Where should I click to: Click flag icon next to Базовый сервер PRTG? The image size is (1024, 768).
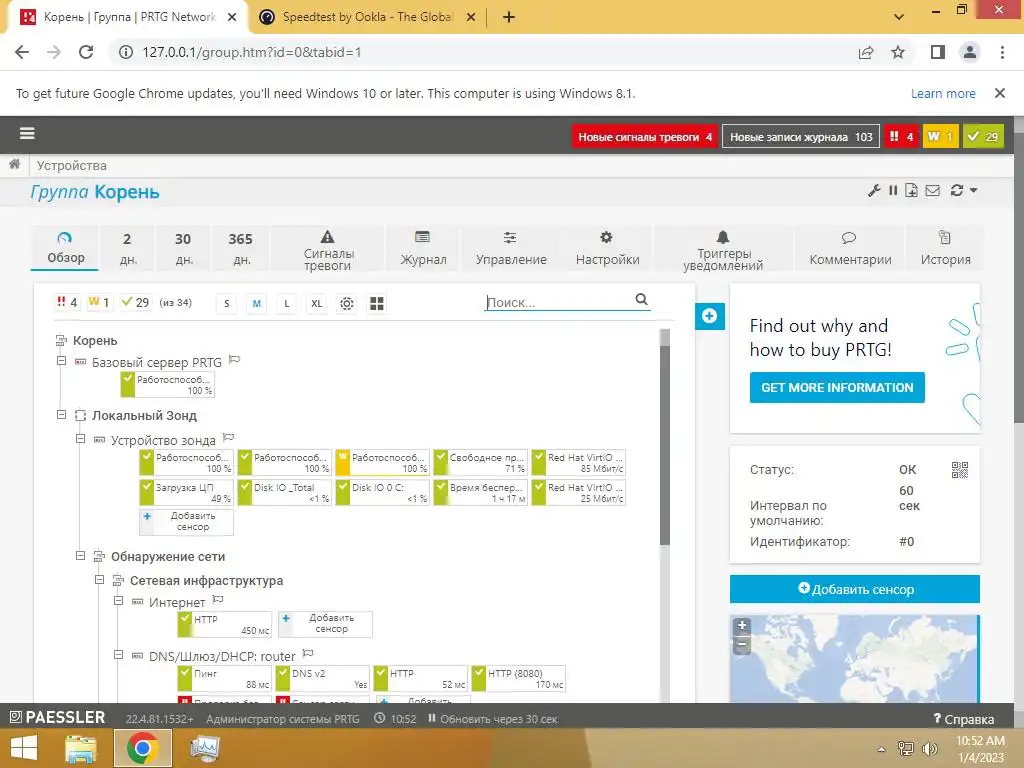pyautogui.click(x=234, y=360)
